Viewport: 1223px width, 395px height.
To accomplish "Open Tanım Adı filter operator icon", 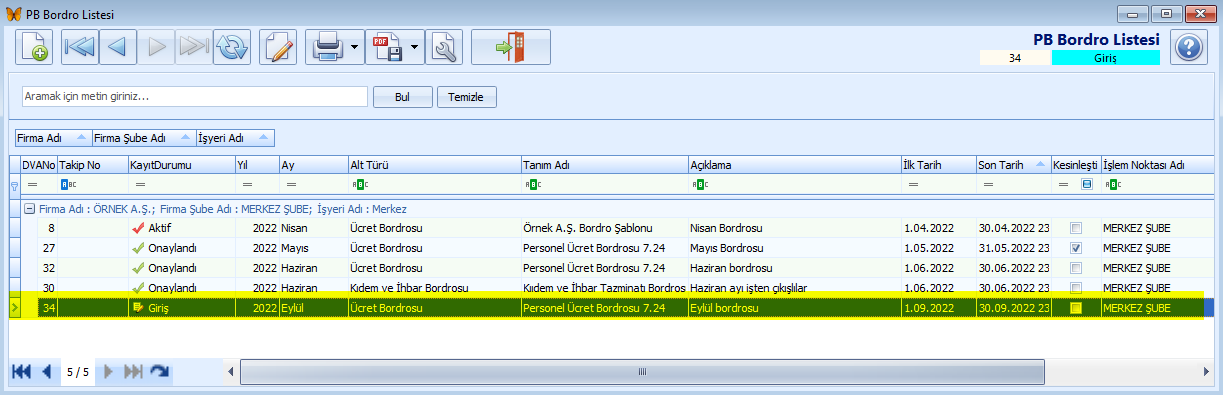I will point(532,185).
